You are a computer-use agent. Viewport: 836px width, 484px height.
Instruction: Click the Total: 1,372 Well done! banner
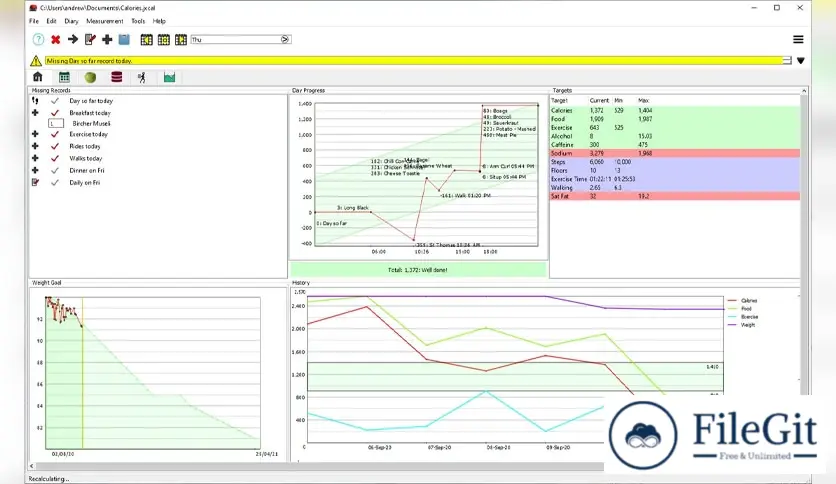point(419,270)
